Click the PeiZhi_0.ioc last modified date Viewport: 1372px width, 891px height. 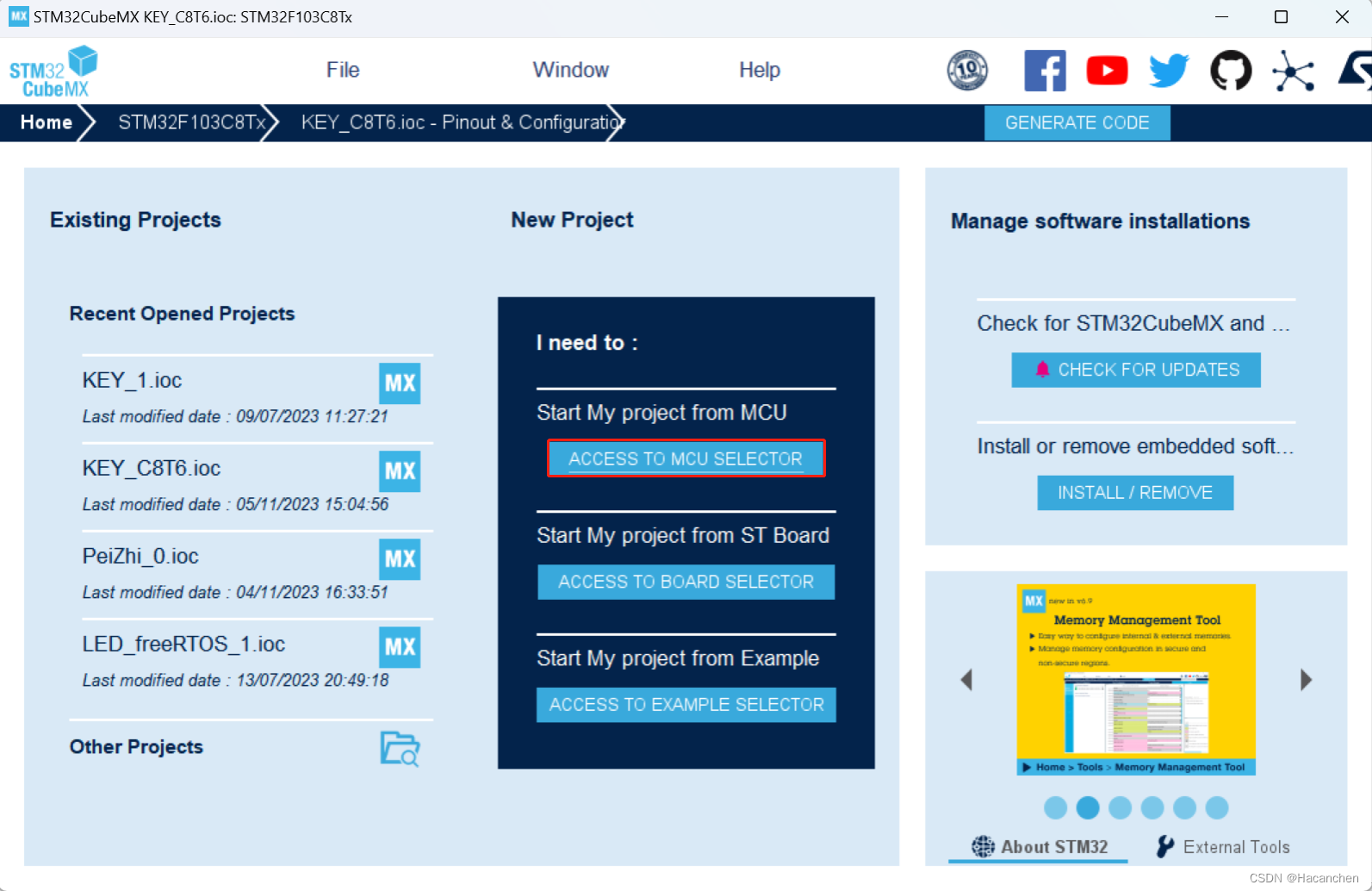235,592
